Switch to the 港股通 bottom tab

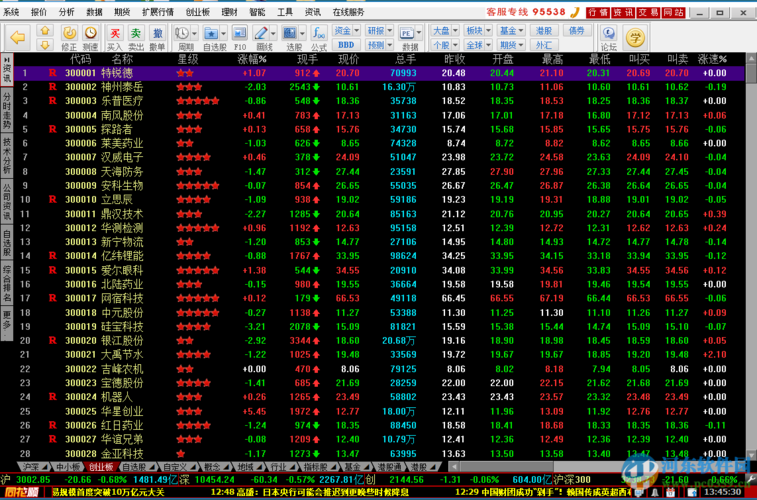(x=390, y=467)
